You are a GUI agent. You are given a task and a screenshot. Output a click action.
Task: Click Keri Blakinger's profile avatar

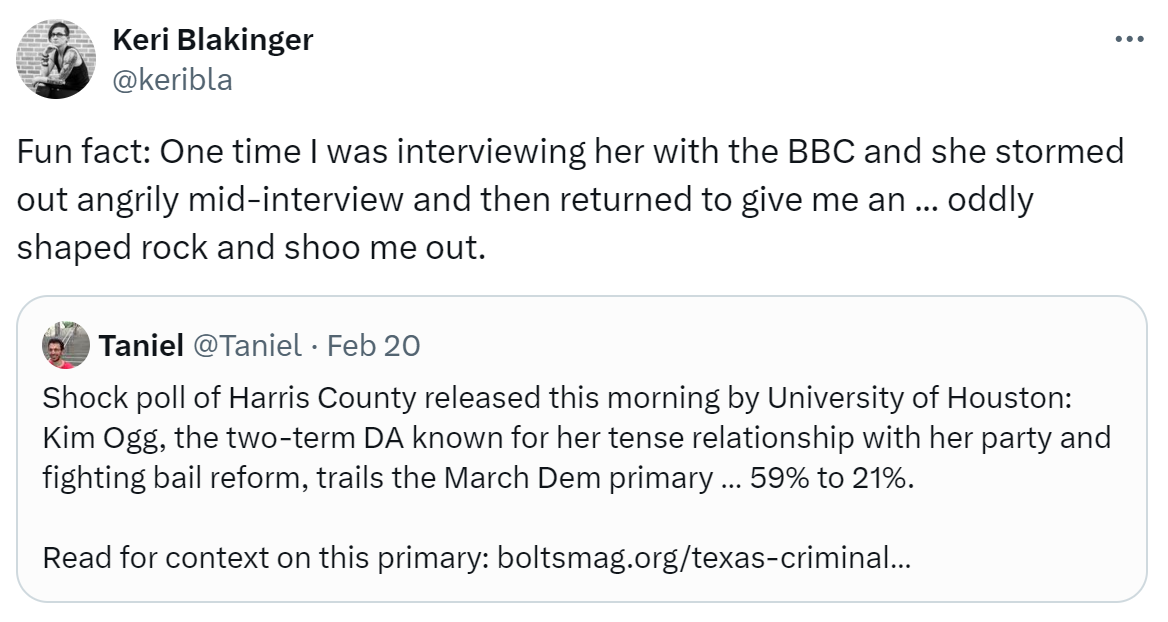click(55, 59)
